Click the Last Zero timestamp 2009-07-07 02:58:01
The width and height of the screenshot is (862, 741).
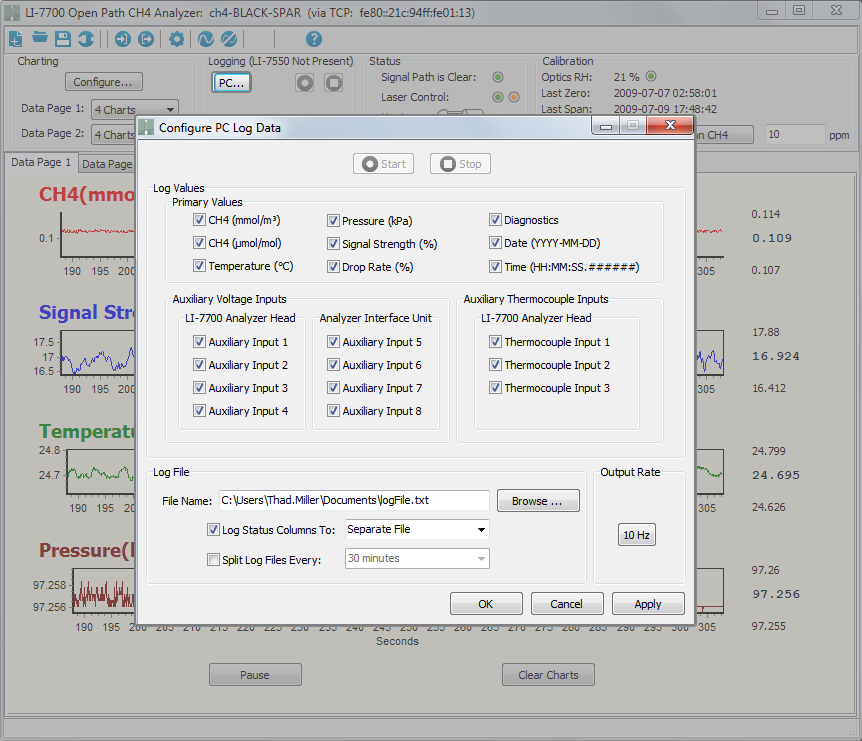[665, 93]
